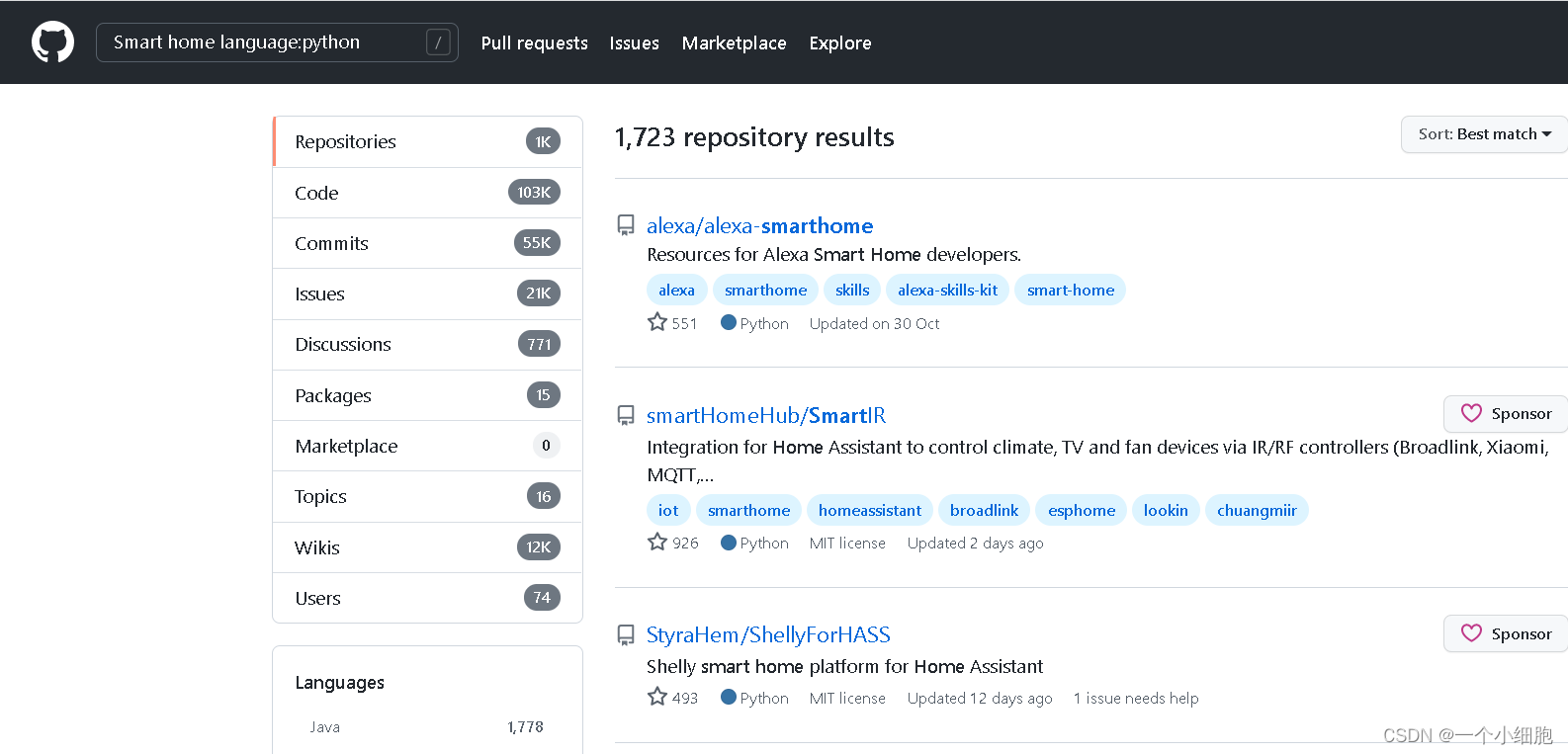
Task: Click the Sponsor button for ShellyForHASS
Action: (1506, 633)
